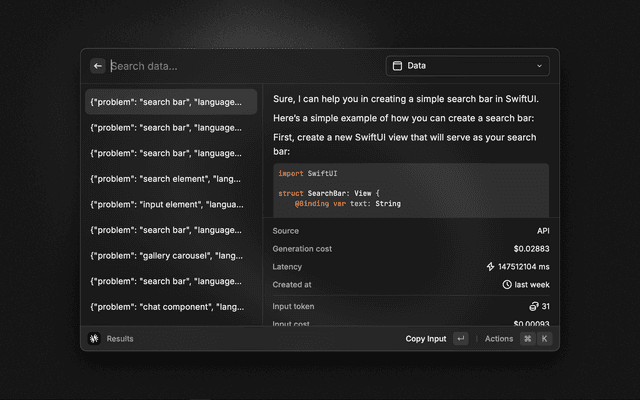Image resolution: width=640 pixels, height=400 pixels.
Task: Click the Data table icon in dropdown
Action: [397, 66]
